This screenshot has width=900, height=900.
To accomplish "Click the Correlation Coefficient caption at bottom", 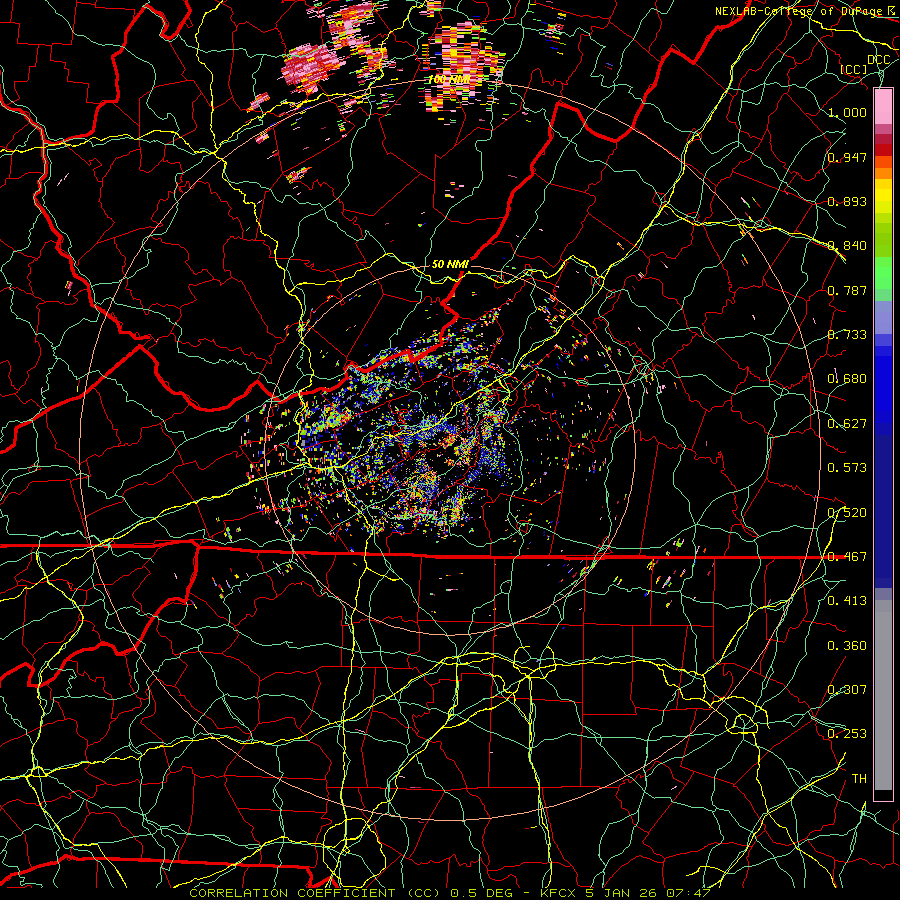I will (450, 893).
